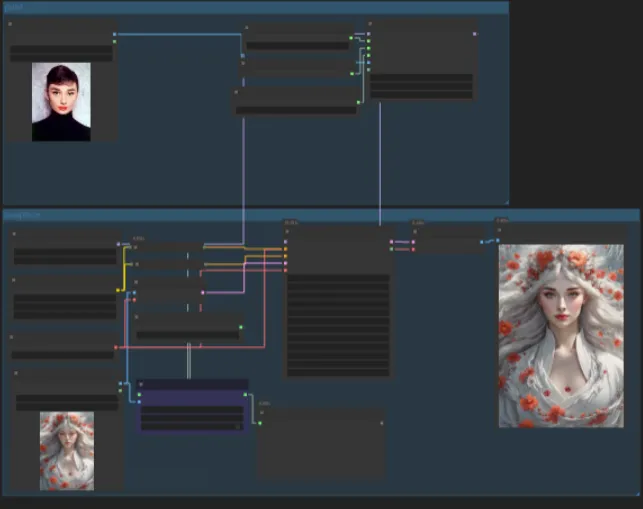Click collapse dot of large output image node
This screenshot has width=643, height=509.
pos(499,228)
